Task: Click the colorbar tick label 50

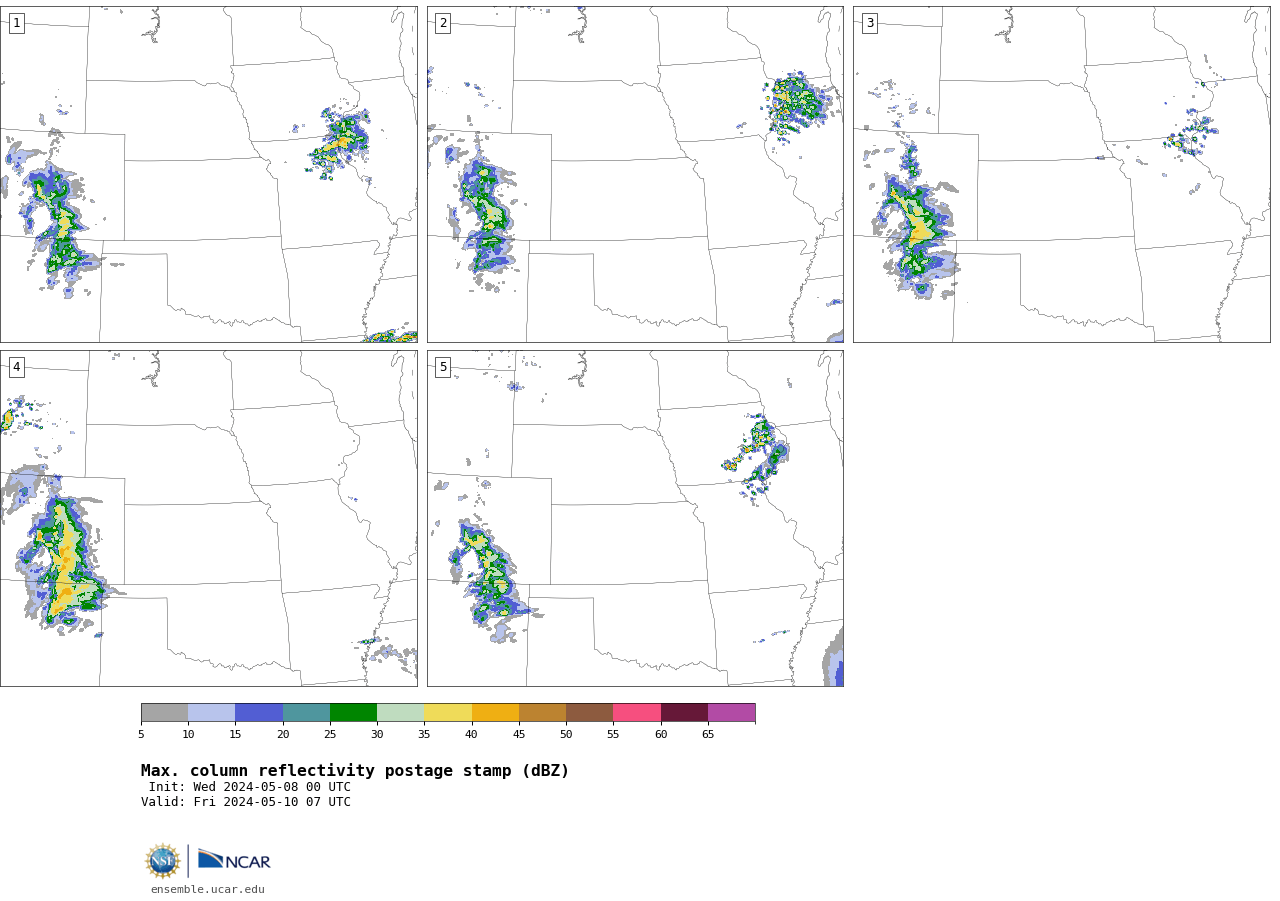Action: point(566,735)
